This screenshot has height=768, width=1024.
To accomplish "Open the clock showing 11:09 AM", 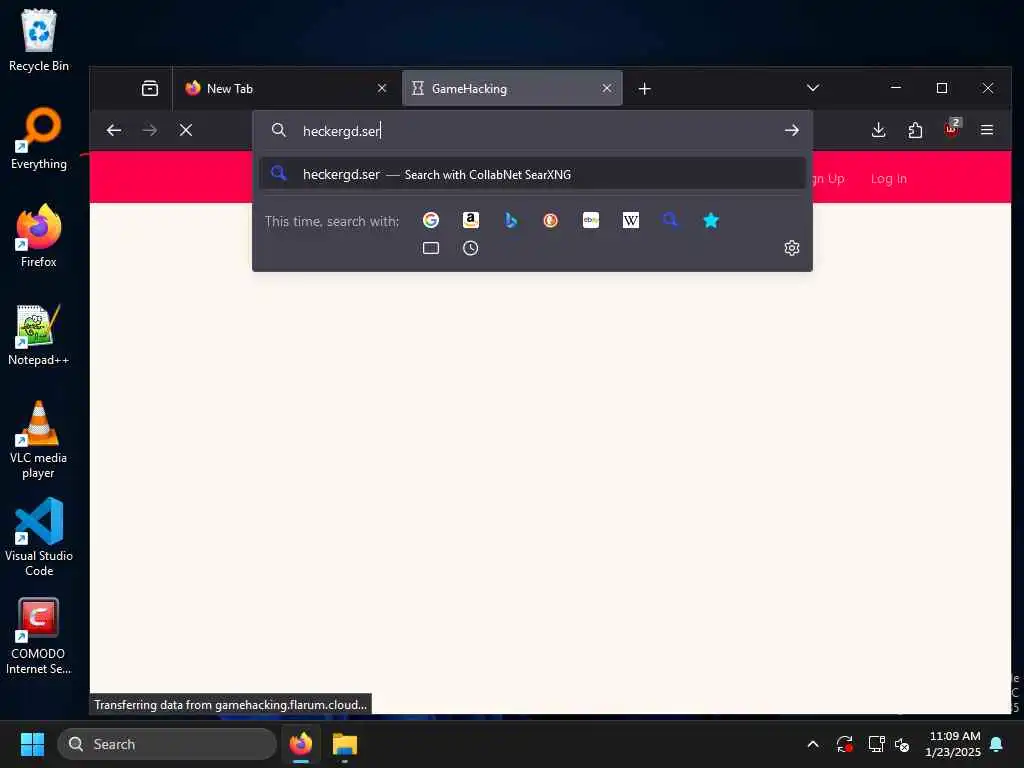I will (953, 744).
